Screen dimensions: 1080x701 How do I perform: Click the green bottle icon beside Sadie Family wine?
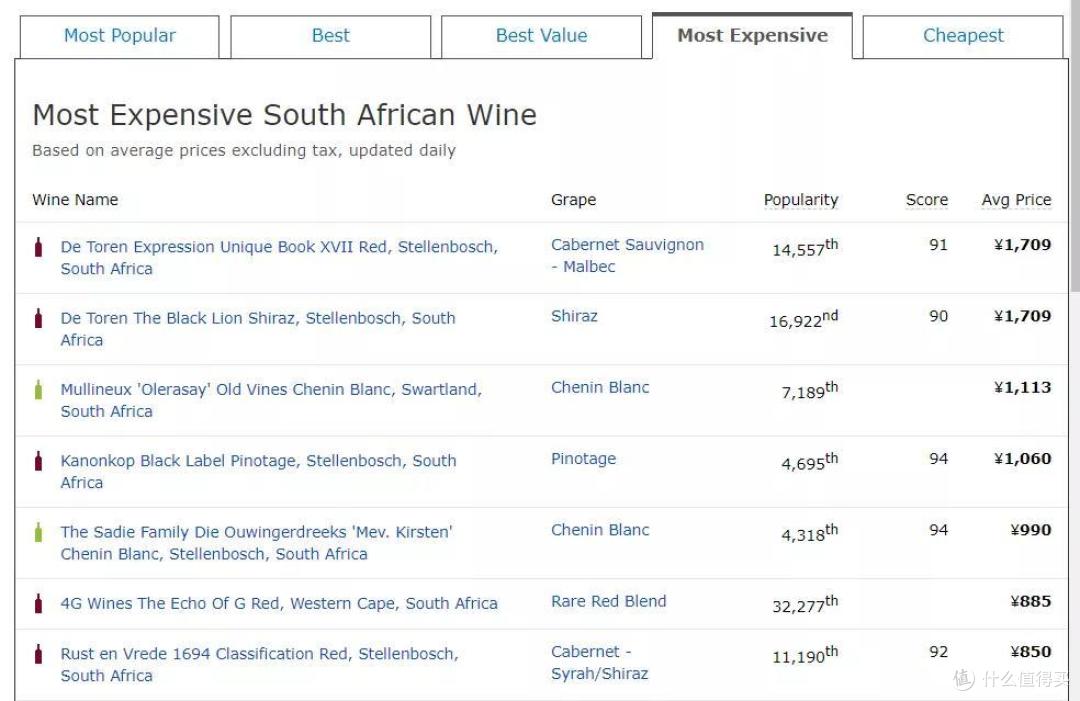pyautogui.click(x=39, y=532)
